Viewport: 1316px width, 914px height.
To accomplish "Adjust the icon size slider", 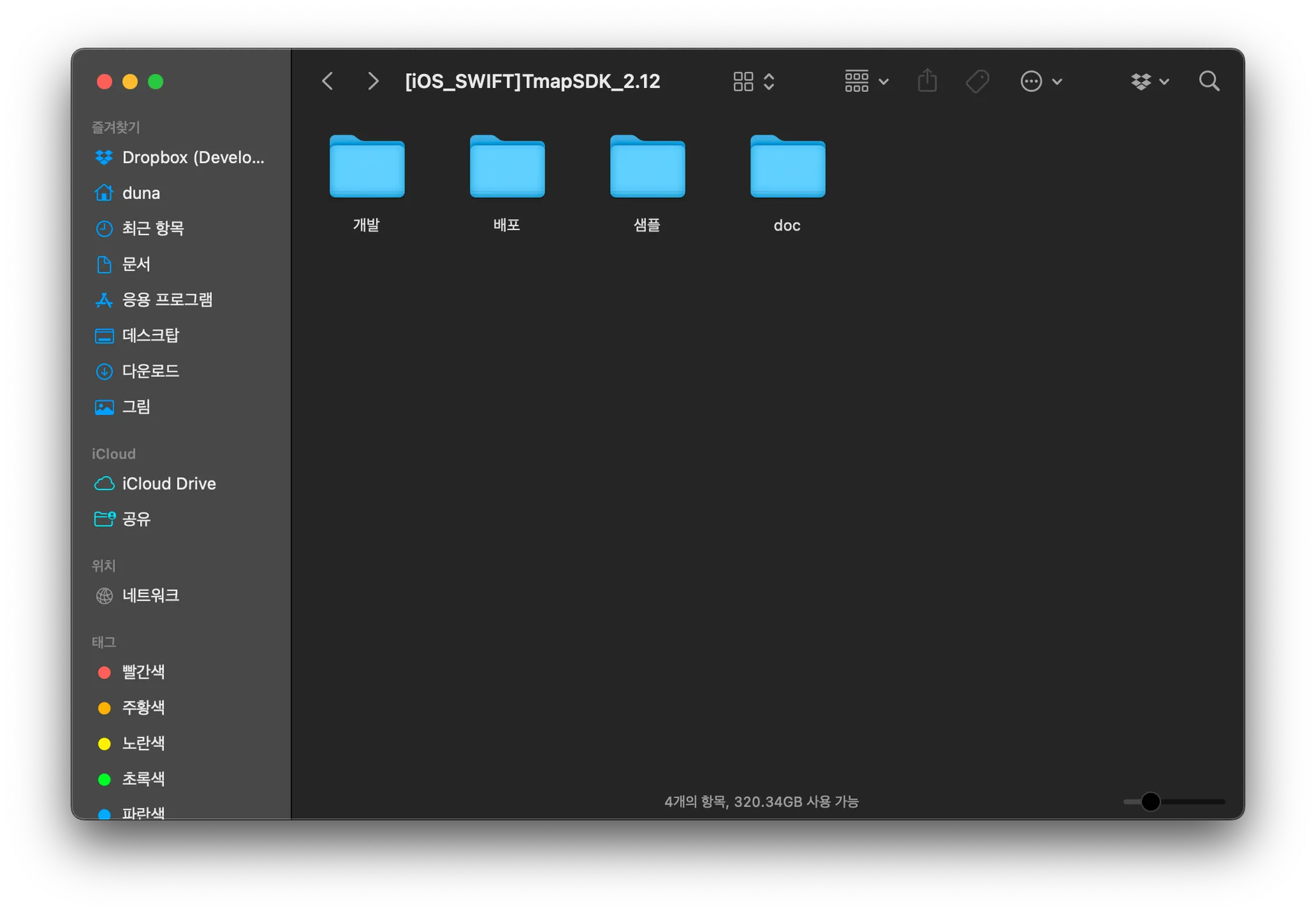I will coord(1150,802).
